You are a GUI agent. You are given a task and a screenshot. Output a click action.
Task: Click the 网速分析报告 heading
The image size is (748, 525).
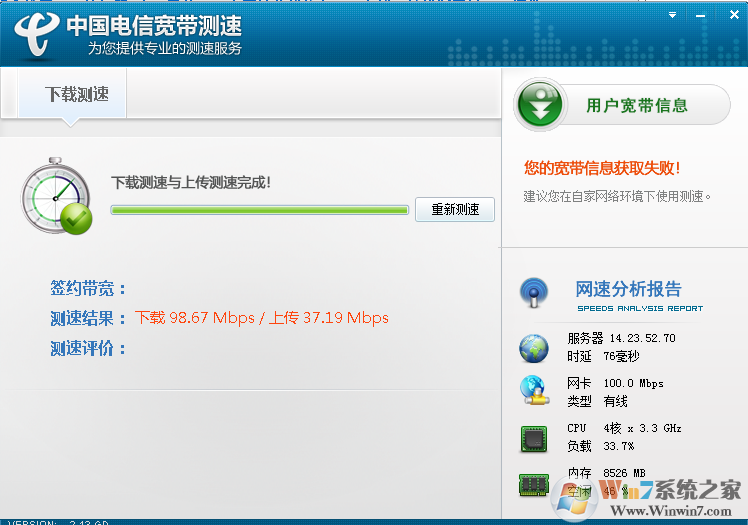pyautogui.click(x=628, y=289)
